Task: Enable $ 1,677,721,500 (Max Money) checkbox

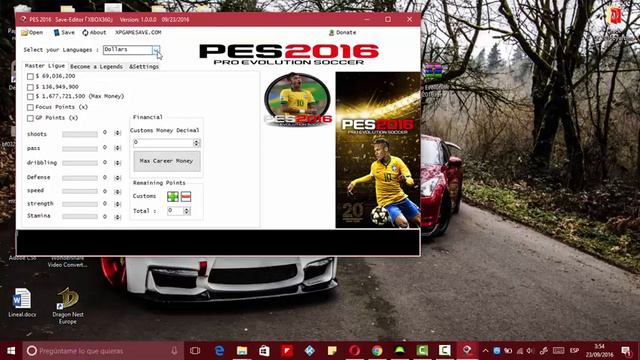Action: click(x=30, y=97)
